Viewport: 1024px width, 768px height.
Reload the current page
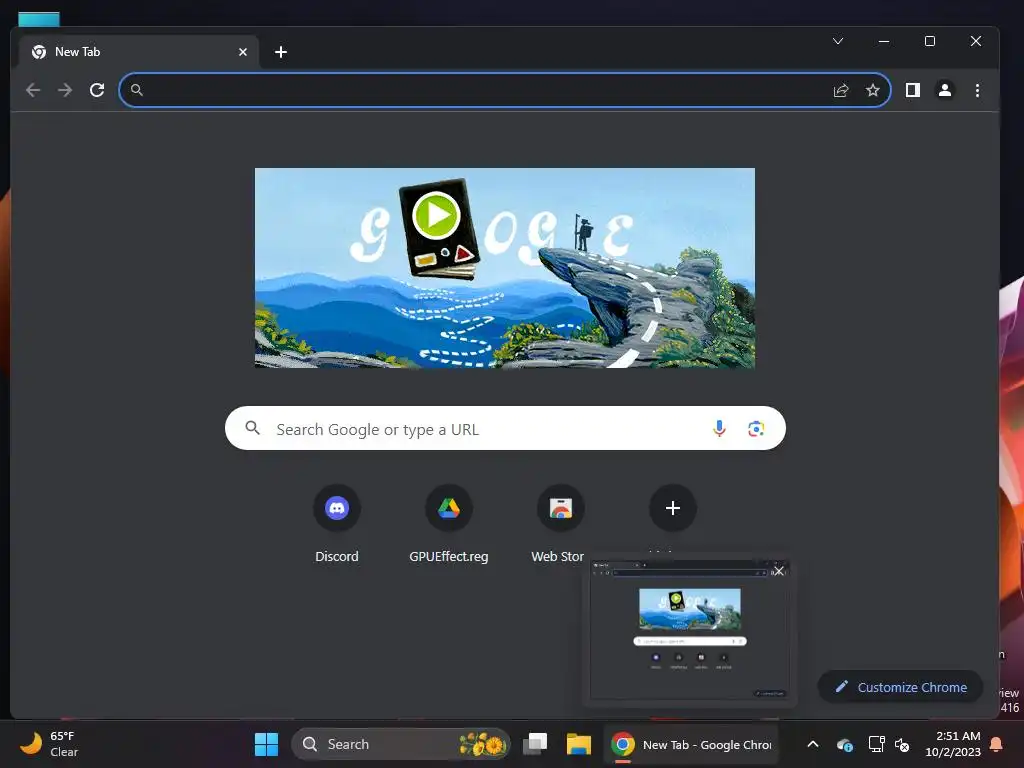(x=97, y=90)
